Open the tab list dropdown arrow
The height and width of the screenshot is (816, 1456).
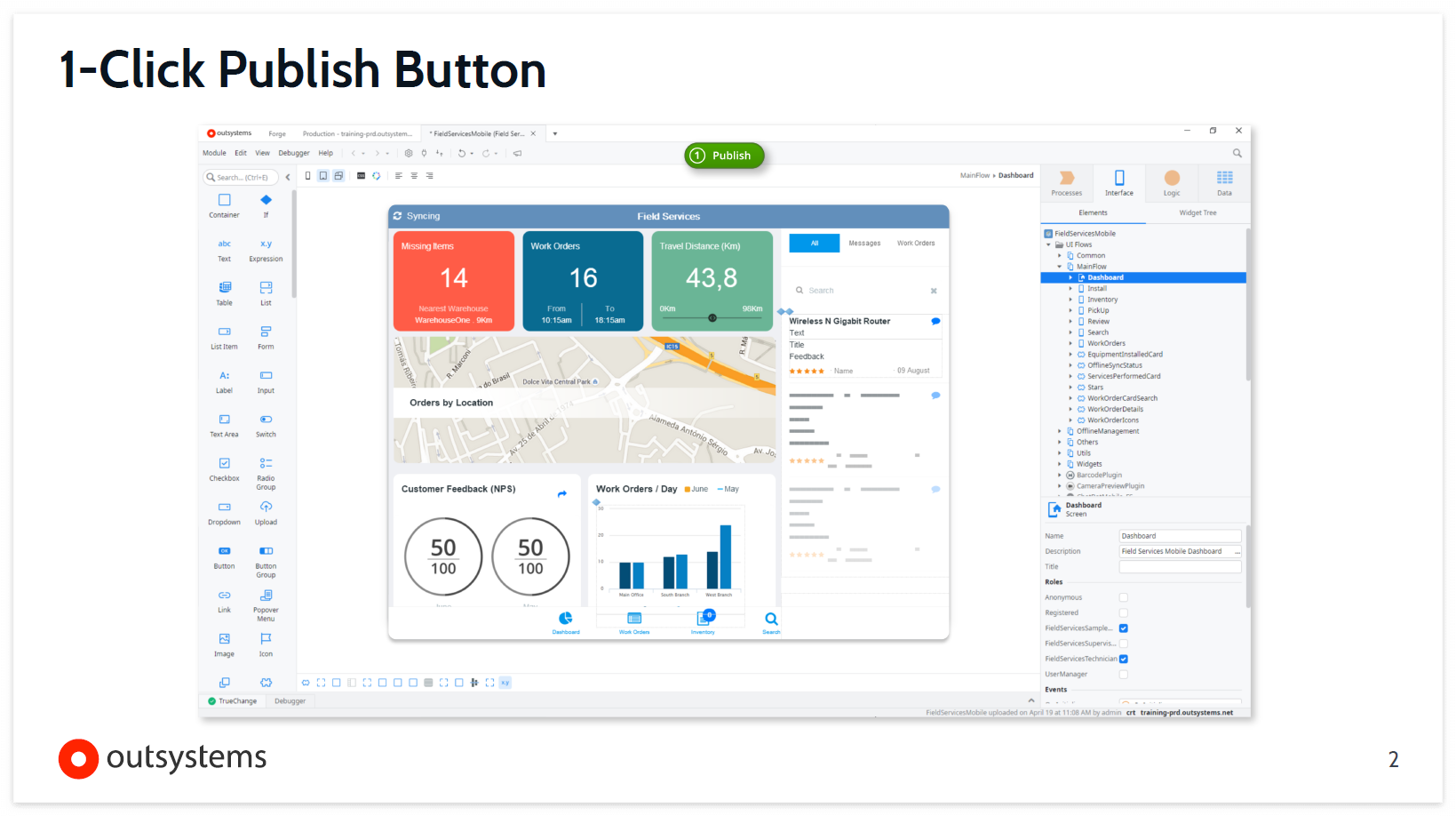[x=554, y=134]
